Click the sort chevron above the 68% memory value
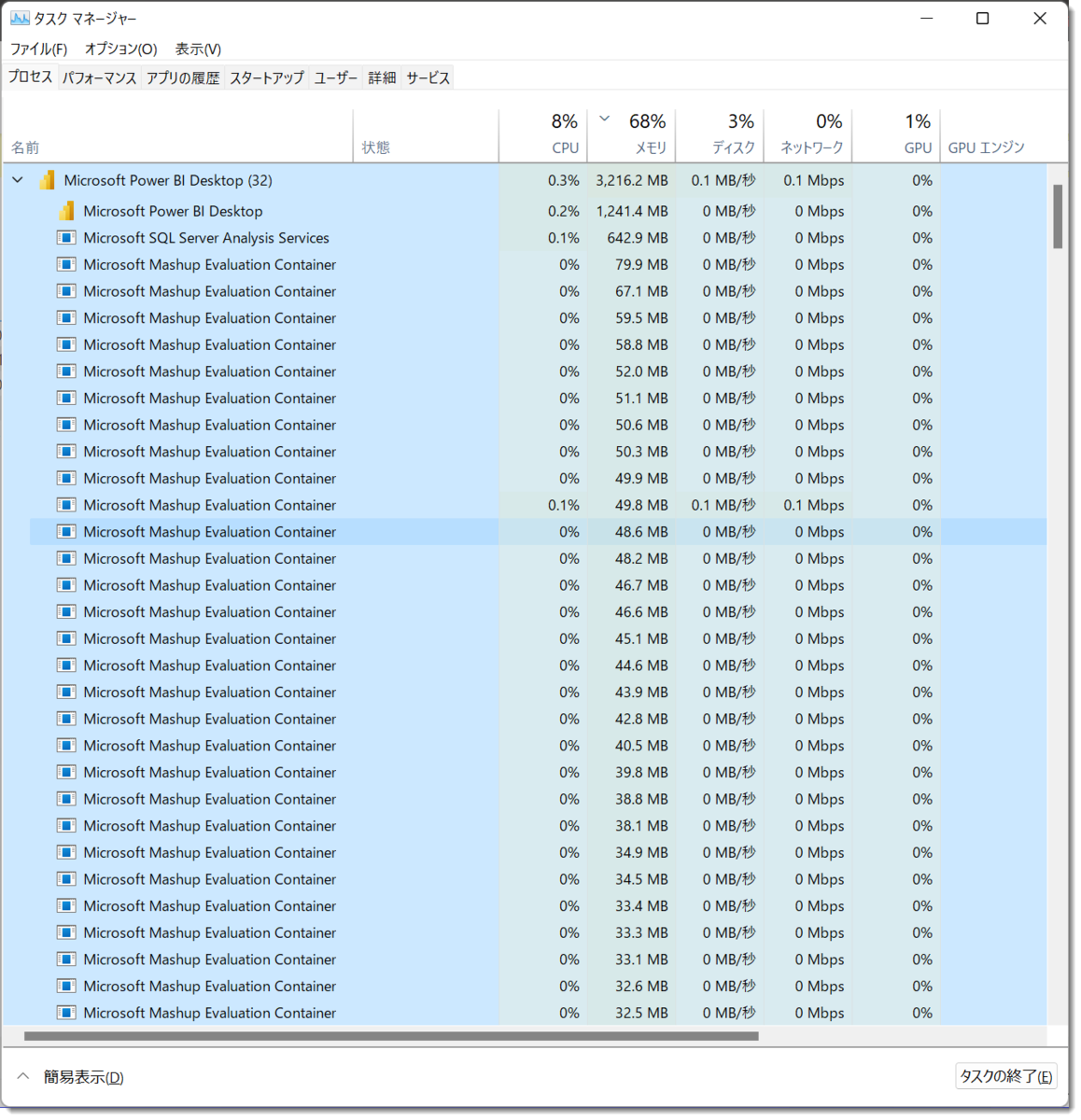 [605, 119]
